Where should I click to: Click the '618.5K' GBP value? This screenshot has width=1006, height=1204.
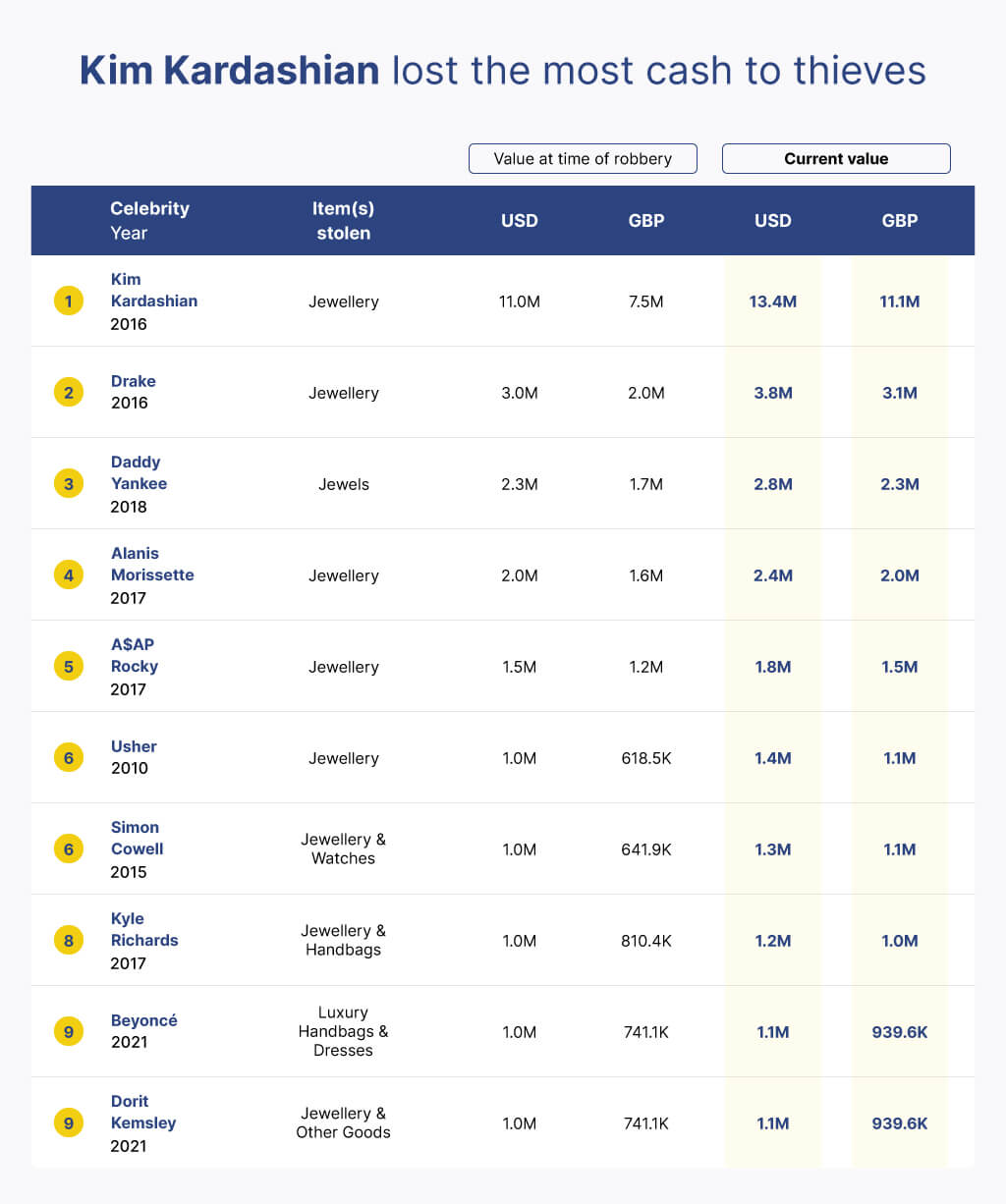[646, 758]
